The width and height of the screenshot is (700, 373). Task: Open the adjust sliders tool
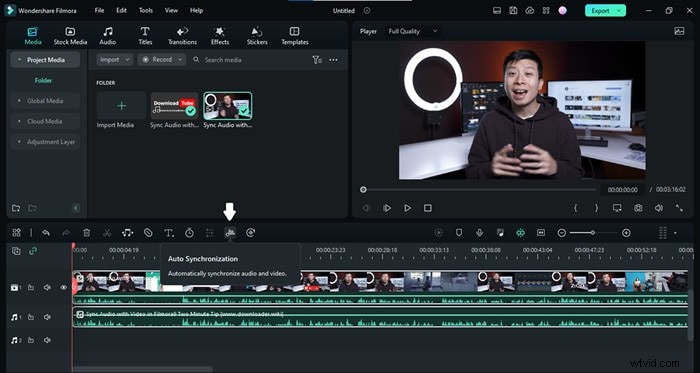click(x=210, y=232)
